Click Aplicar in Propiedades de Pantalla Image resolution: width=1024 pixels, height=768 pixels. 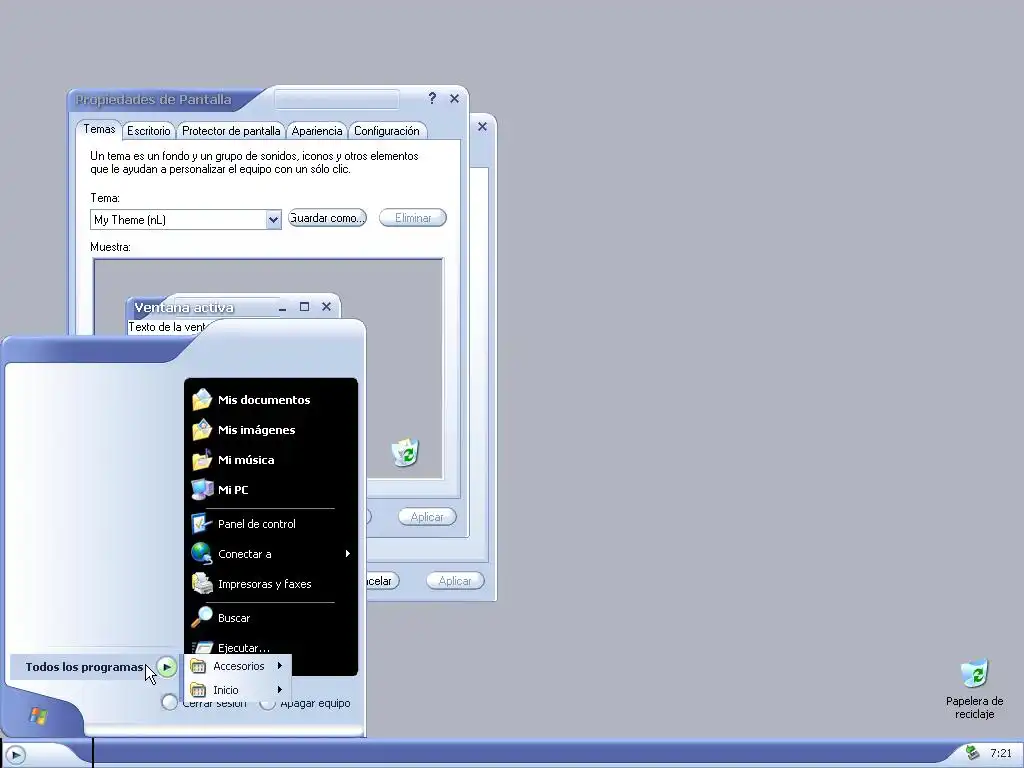click(427, 517)
